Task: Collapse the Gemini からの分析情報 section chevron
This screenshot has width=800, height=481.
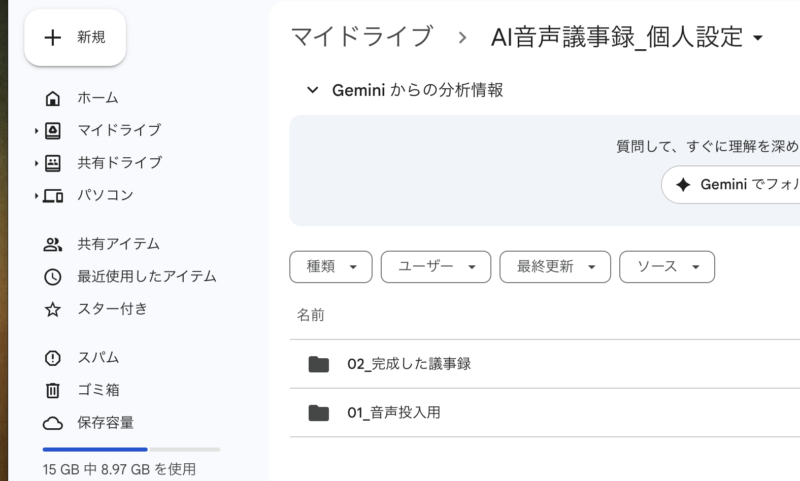Action: (x=312, y=90)
